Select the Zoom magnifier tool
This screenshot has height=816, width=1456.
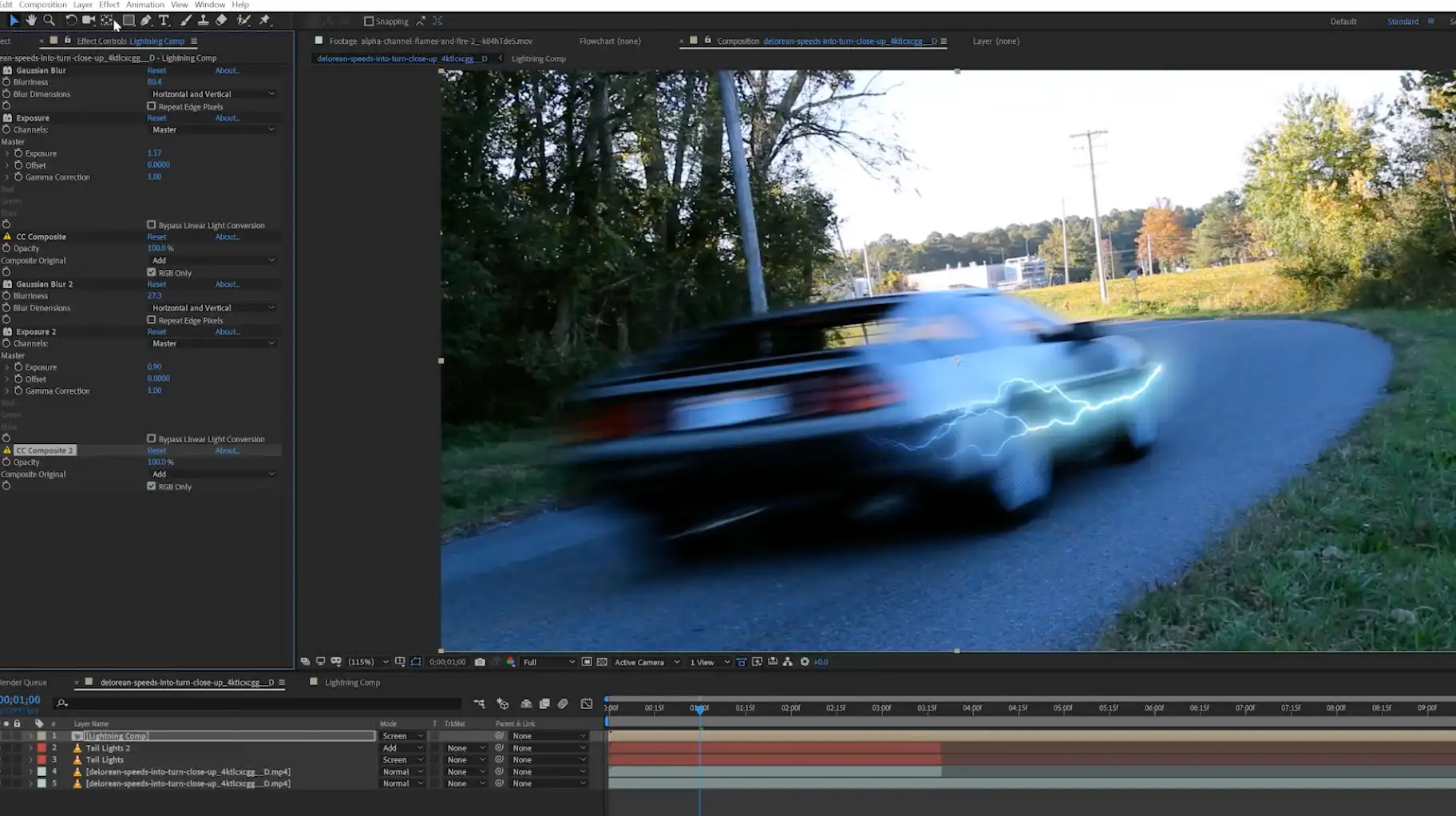click(x=49, y=20)
